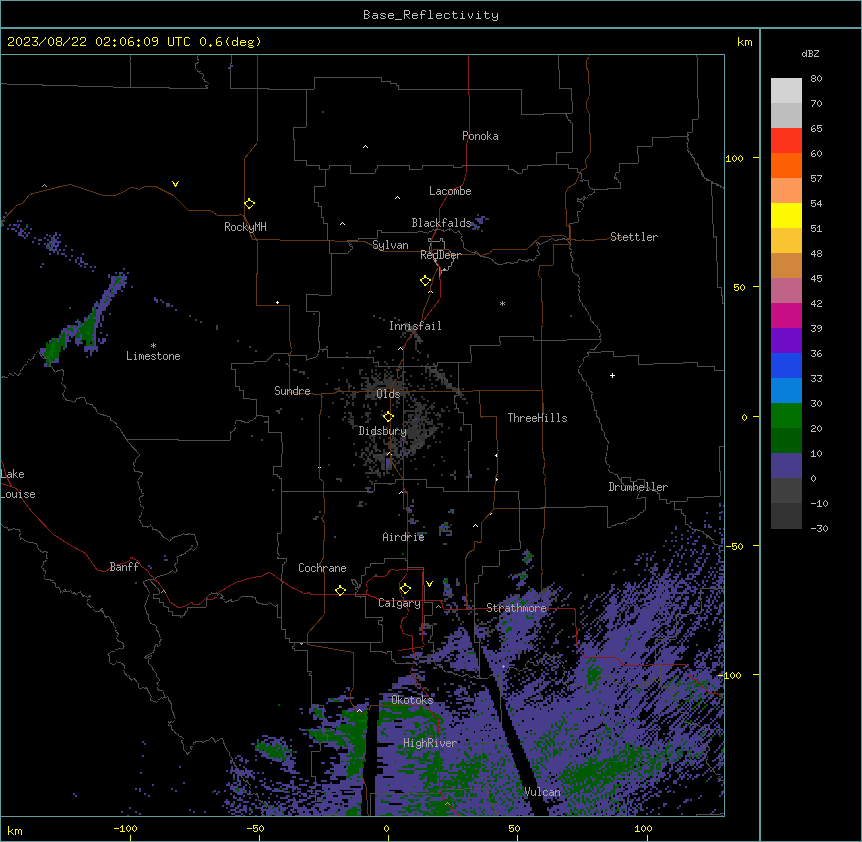Pick the slate purple 0-10 dBZ swatch
Viewport: 862px width, 842px height.
point(786,466)
